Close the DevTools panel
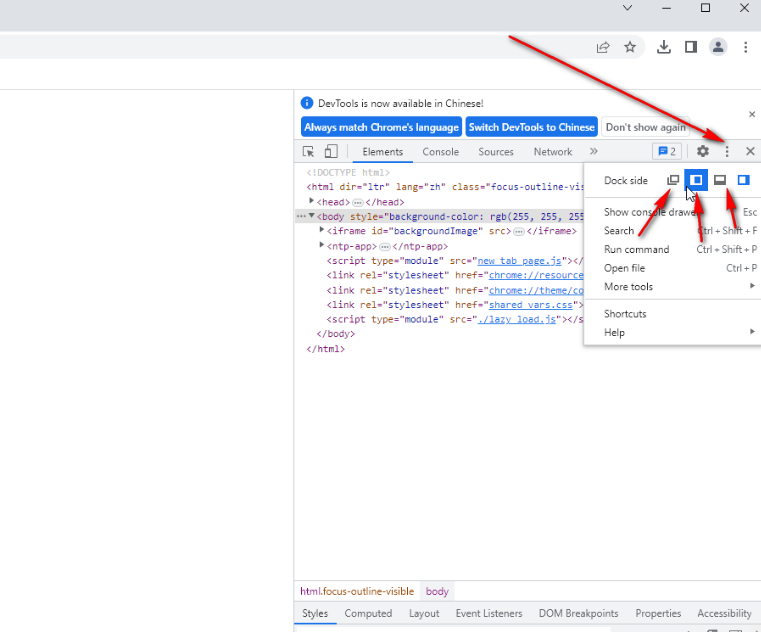Viewport: 761px width, 632px height. (750, 151)
